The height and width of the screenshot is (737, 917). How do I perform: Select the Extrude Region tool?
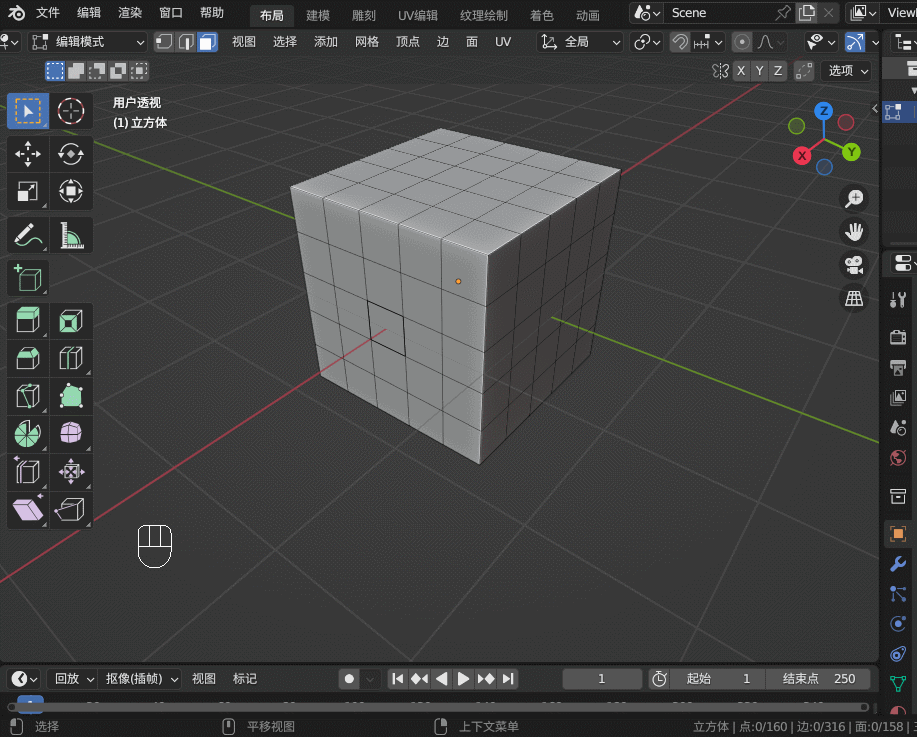(x=27, y=321)
